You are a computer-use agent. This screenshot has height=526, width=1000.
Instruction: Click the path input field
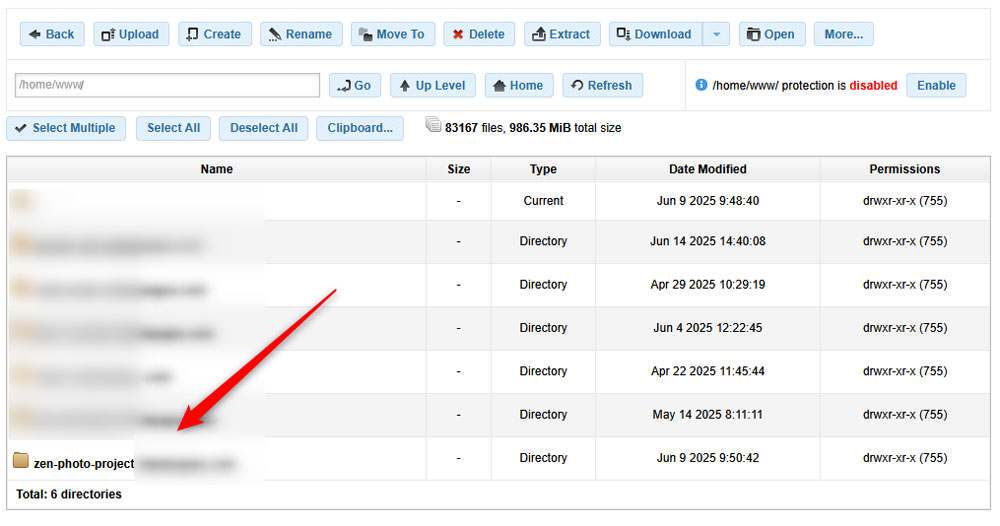[167, 85]
